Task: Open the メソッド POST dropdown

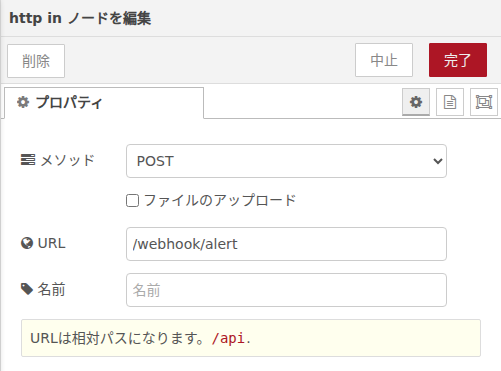Action: coord(286,161)
